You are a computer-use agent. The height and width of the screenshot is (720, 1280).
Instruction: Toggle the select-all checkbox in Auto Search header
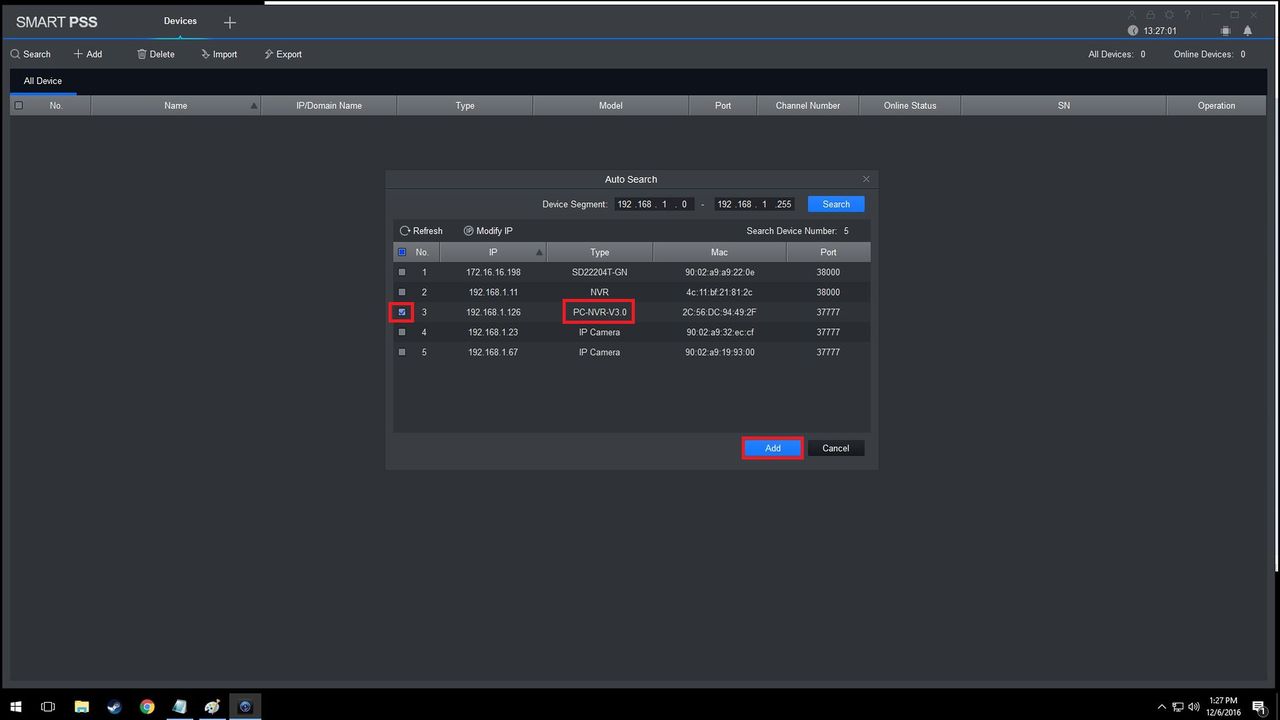(402, 252)
